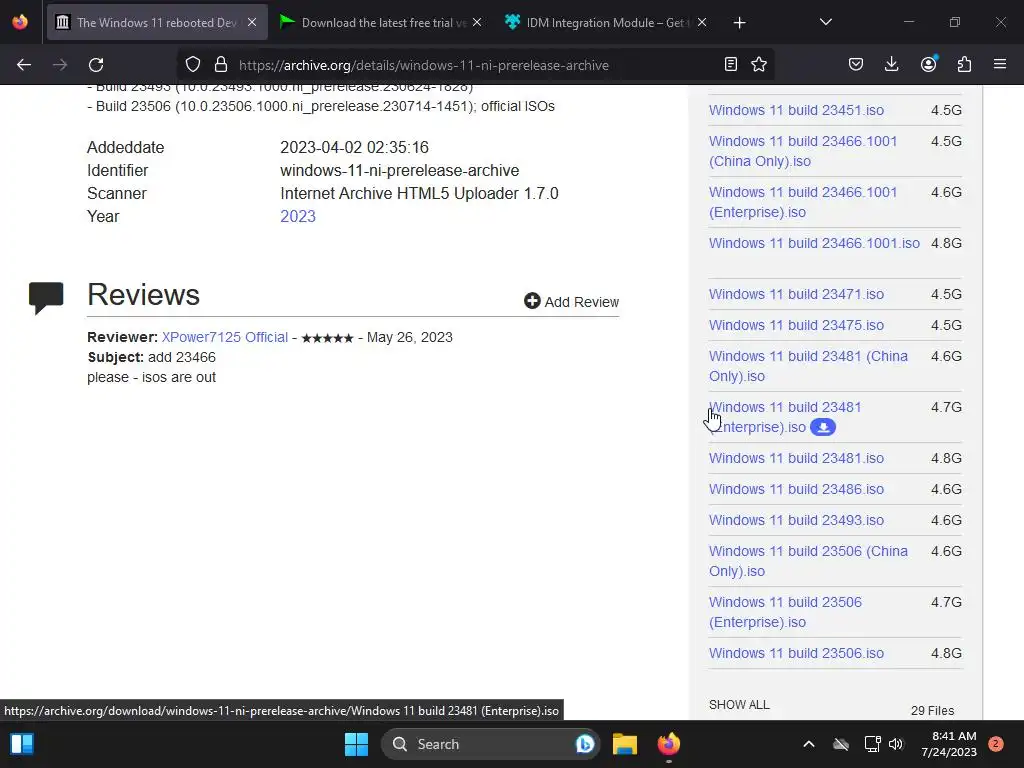Download Windows 11 build 23481 (China Only).iso

[808, 366]
